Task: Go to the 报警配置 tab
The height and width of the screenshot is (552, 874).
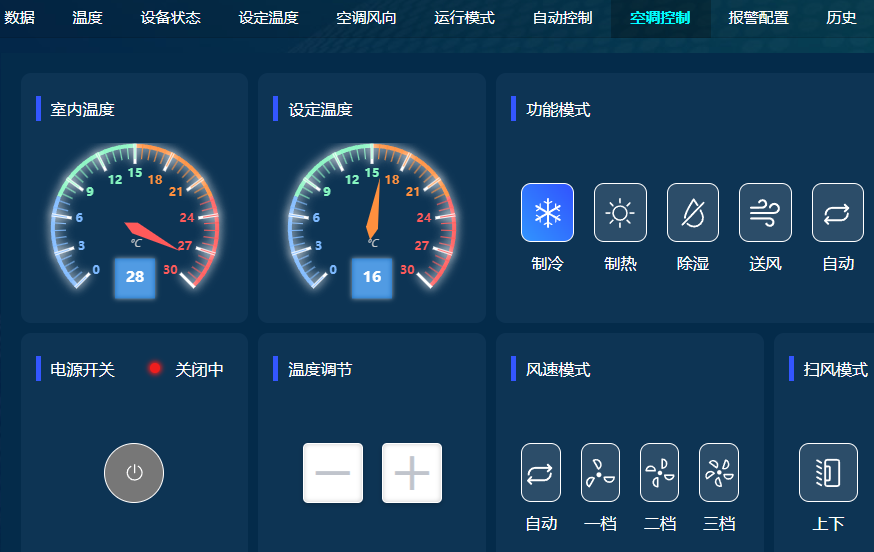Action: tap(758, 18)
